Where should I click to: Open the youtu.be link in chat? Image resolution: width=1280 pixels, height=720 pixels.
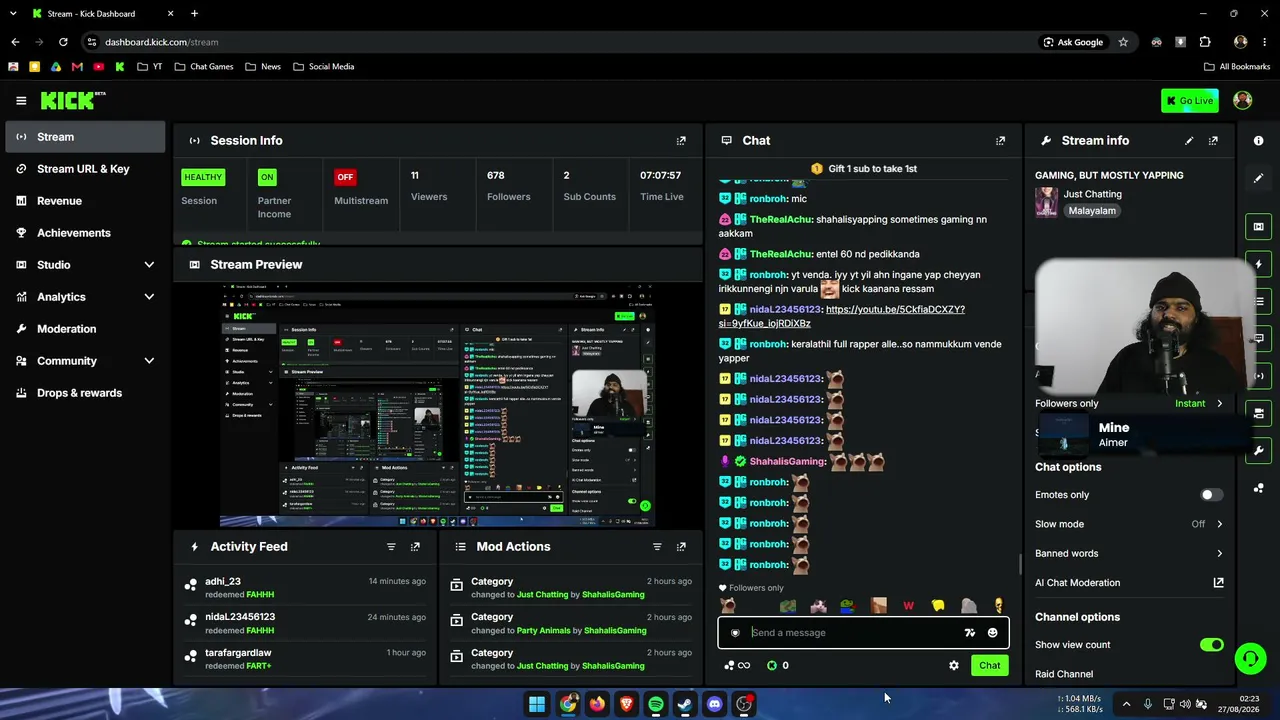[x=841, y=317]
